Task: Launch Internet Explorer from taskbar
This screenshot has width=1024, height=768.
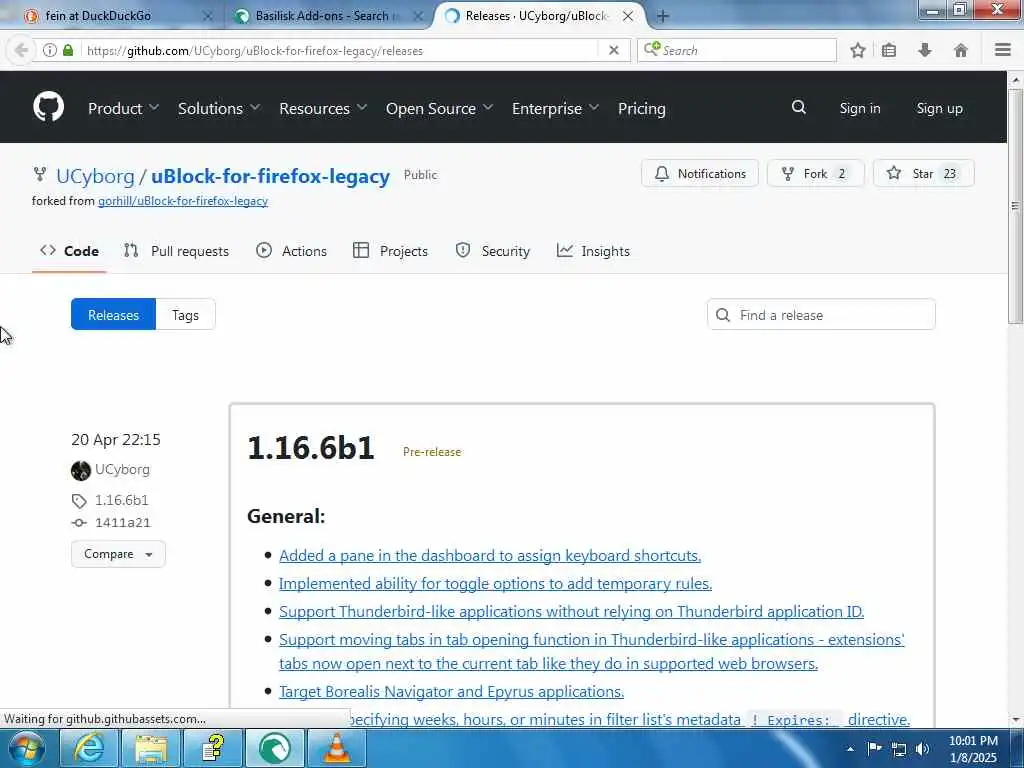Action: [x=89, y=748]
